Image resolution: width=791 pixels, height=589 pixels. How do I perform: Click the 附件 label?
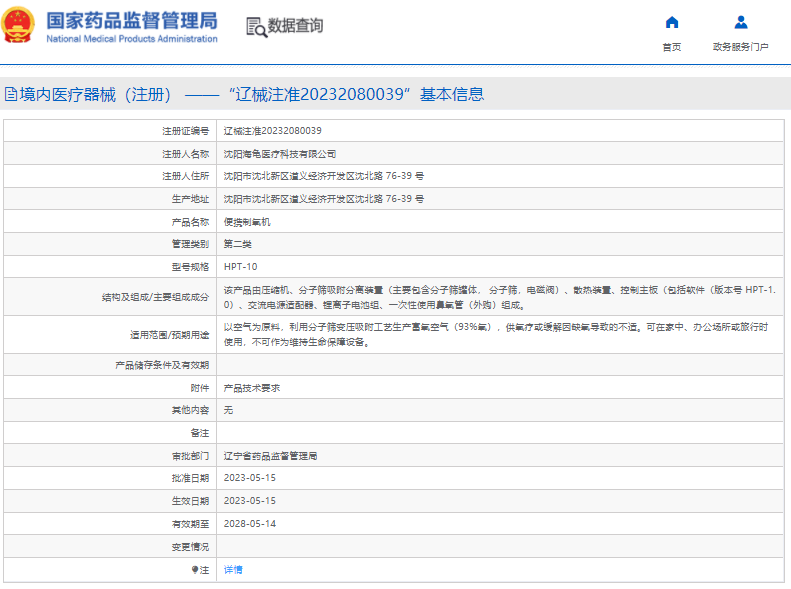[200, 388]
